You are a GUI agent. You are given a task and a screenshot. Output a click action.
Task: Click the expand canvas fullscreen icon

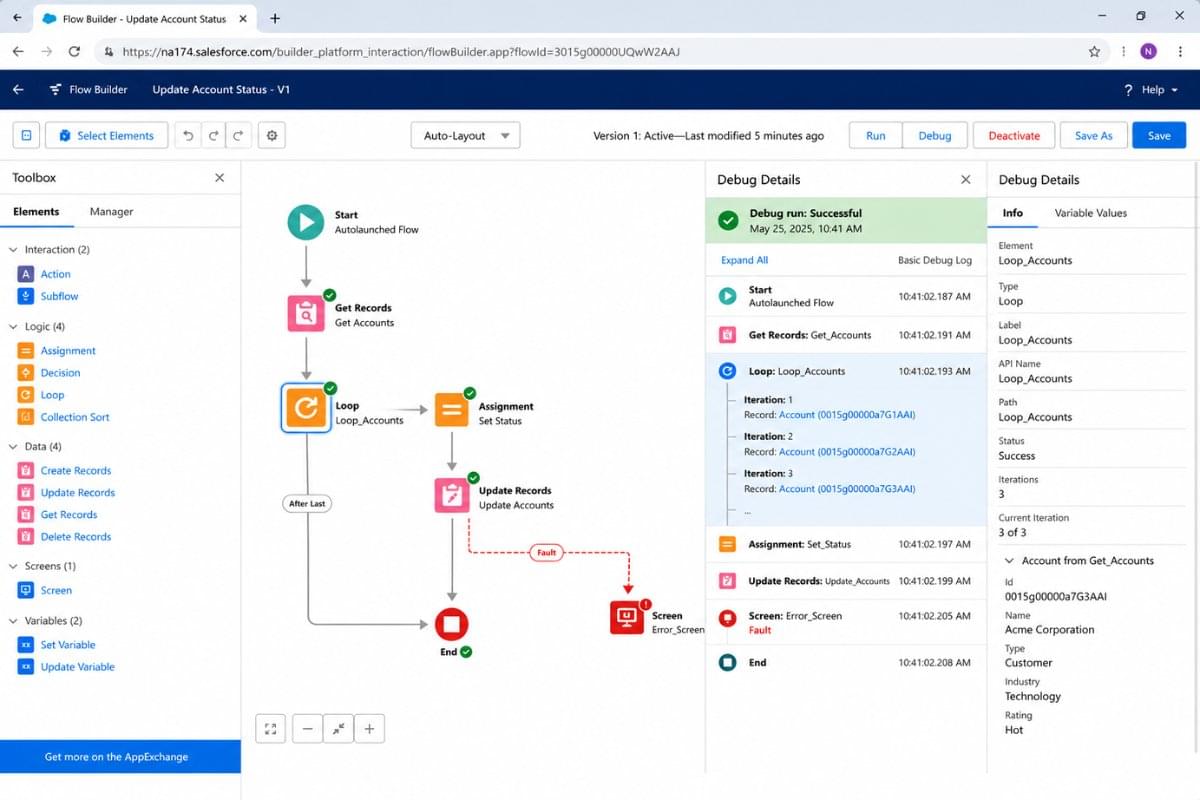[270, 729]
